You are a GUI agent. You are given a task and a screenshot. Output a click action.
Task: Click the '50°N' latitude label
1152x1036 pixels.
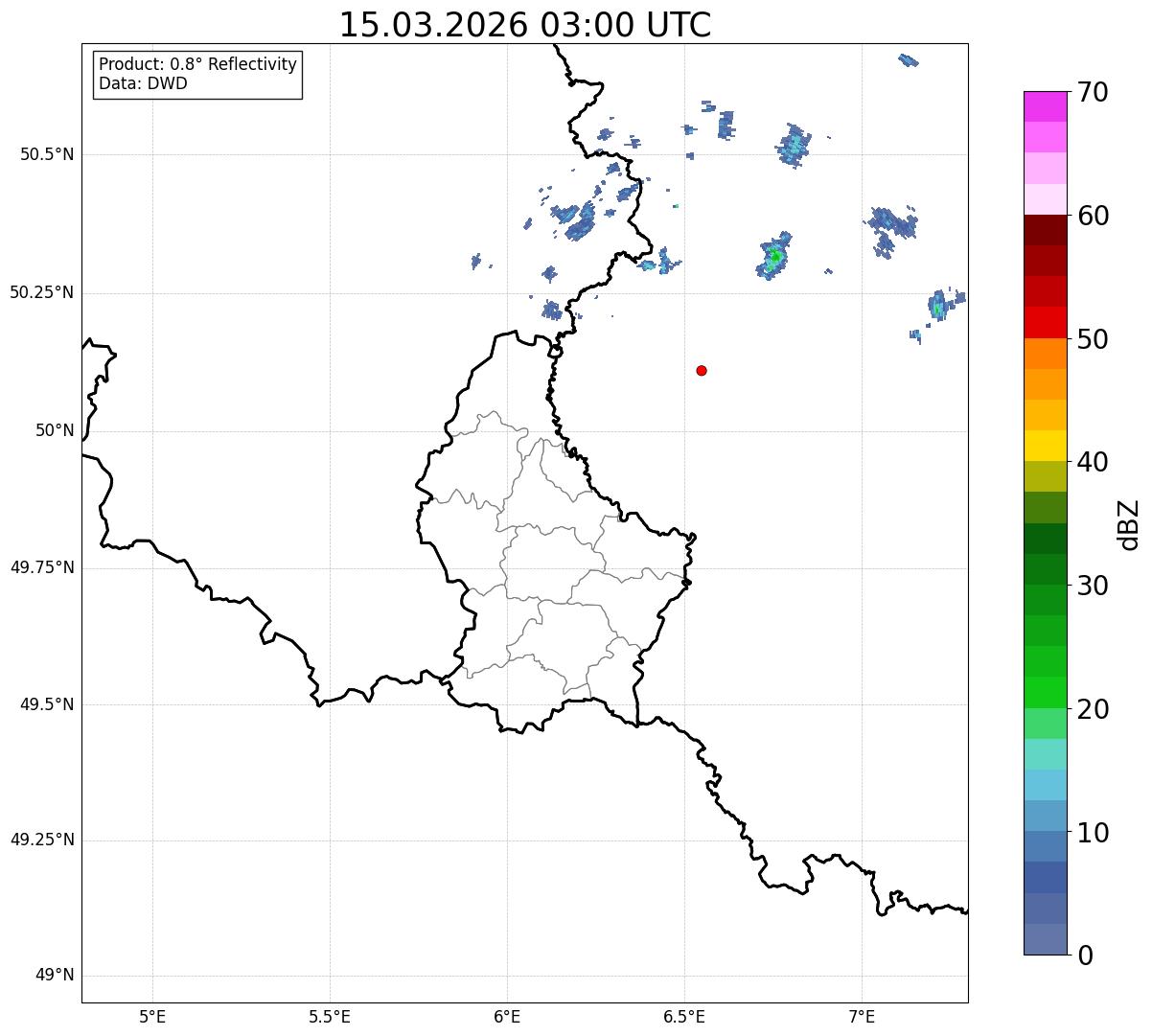55,430
